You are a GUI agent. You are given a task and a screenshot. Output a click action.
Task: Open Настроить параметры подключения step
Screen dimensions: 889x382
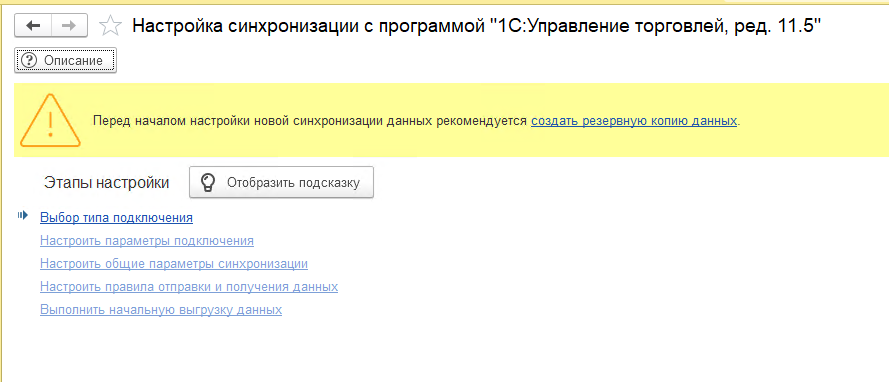click(x=147, y=240)
